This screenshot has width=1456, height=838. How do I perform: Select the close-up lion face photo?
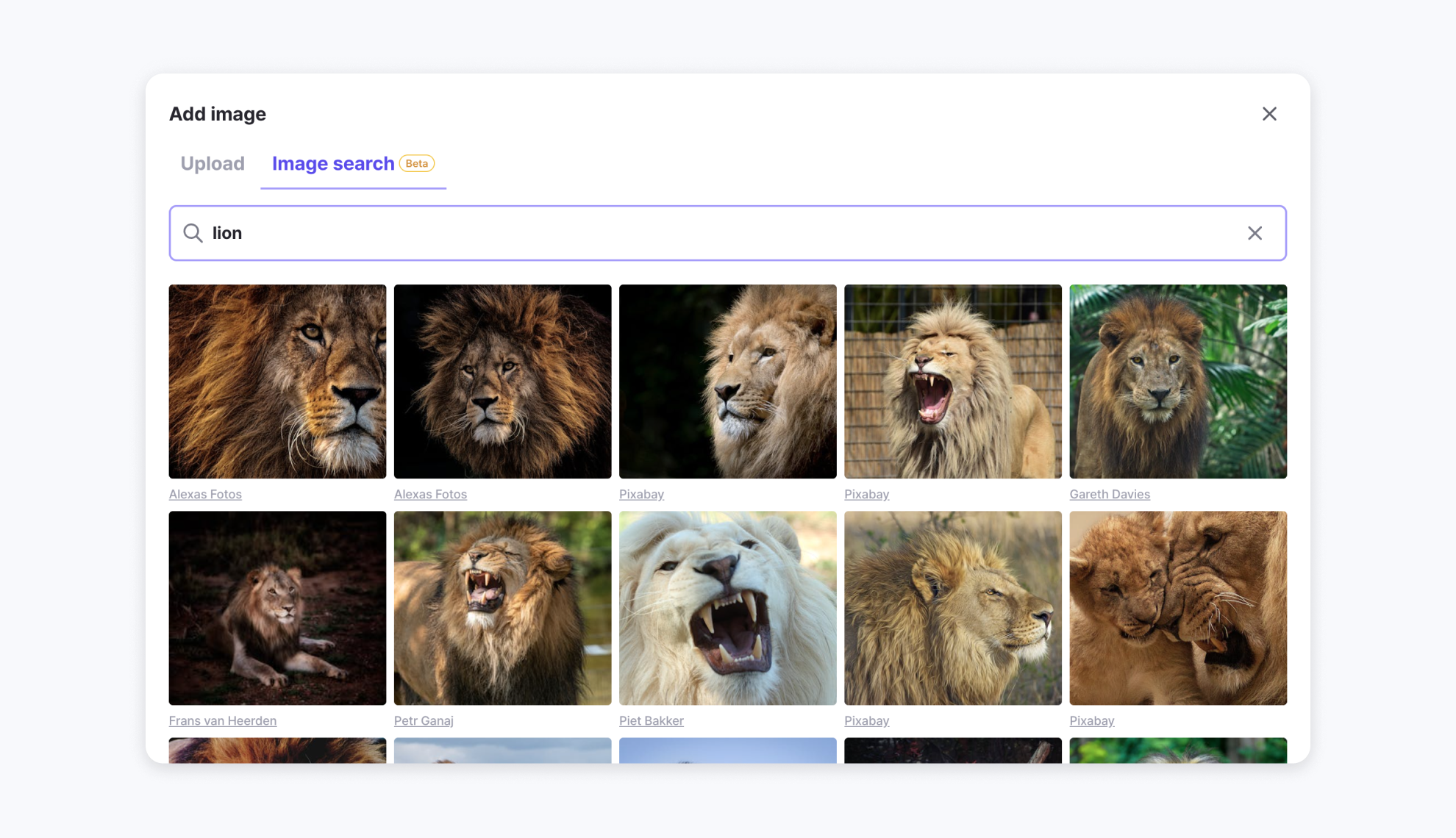click(x=277, y=382)
